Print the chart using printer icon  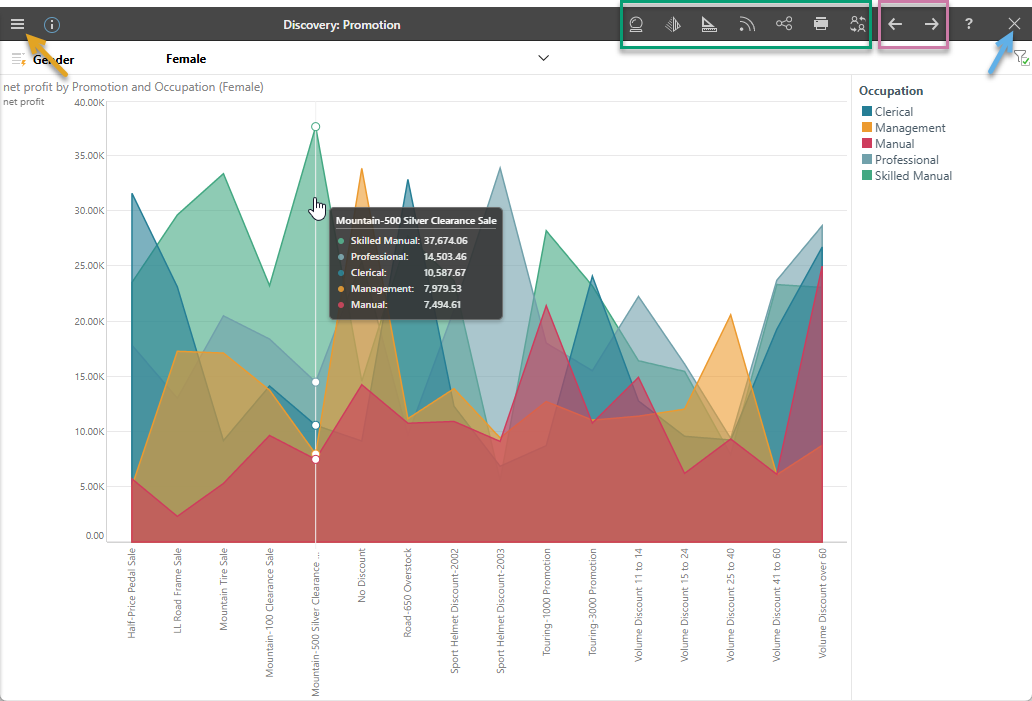821,24
